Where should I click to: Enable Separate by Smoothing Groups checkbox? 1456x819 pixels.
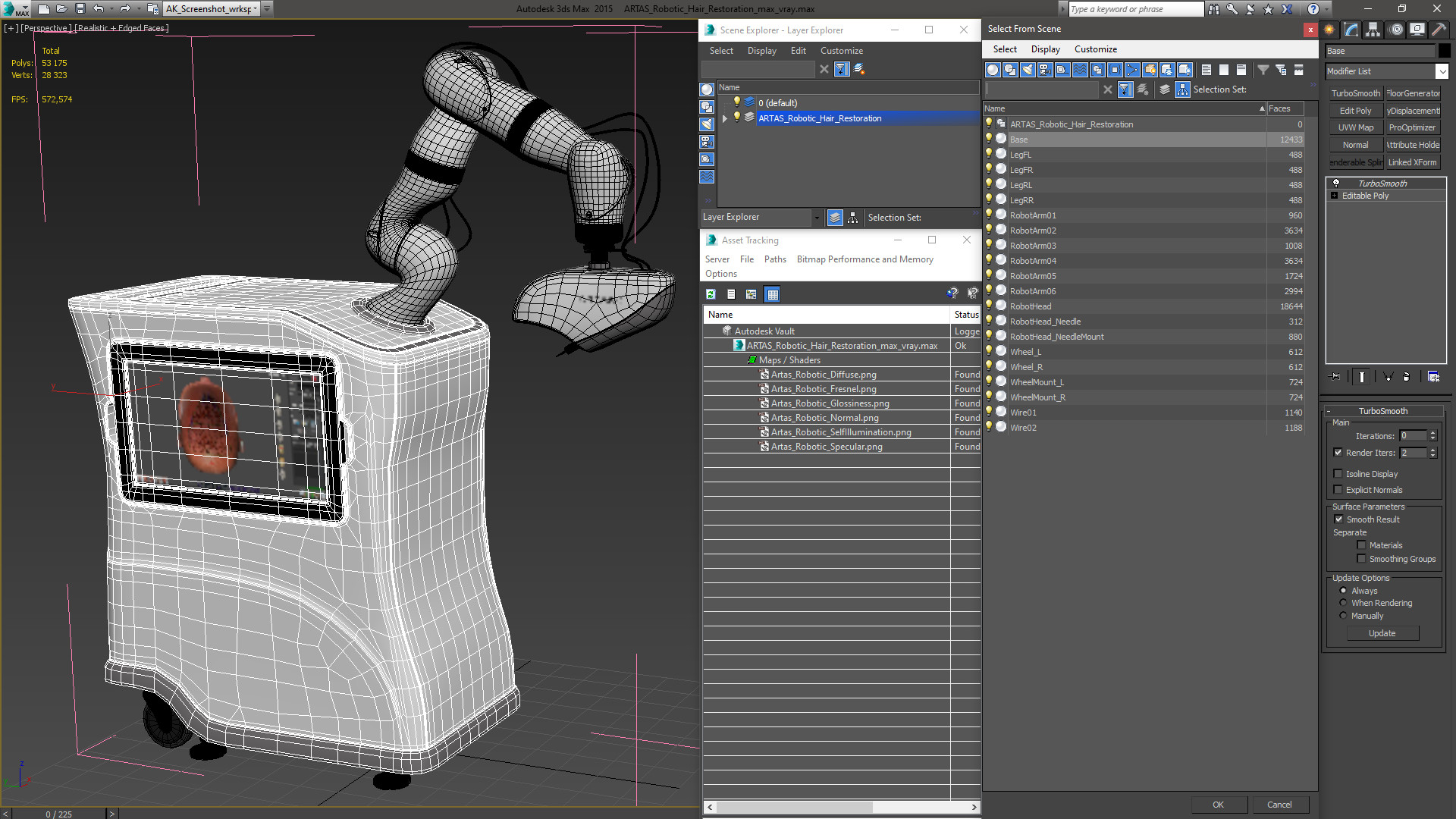point(1361,559)
